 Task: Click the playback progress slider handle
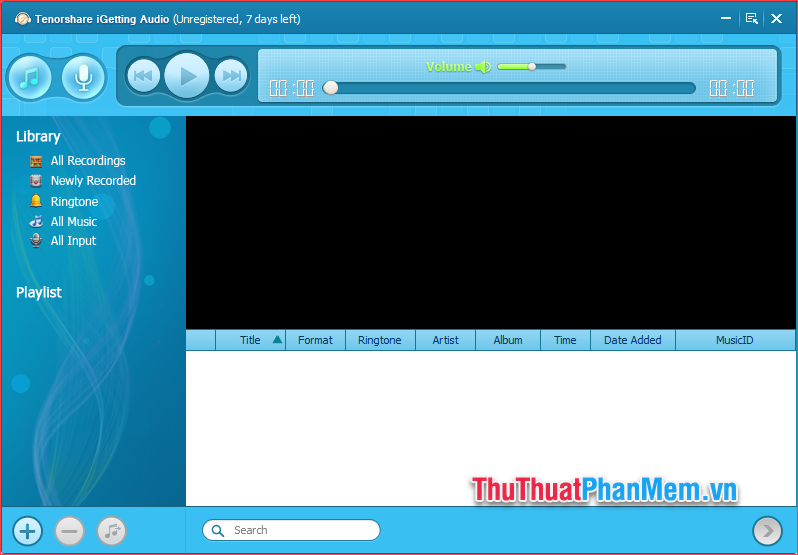[x=330, y=88]
